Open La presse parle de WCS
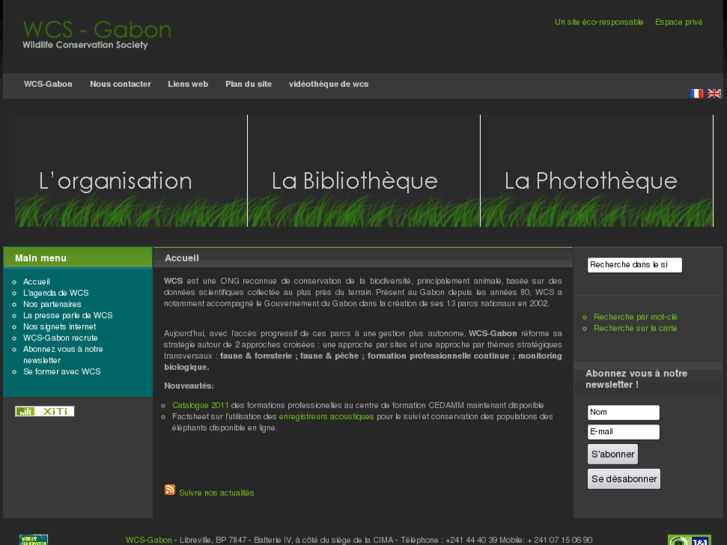The height and width of the screenshot is (545, 727). (x=68, y=315)
